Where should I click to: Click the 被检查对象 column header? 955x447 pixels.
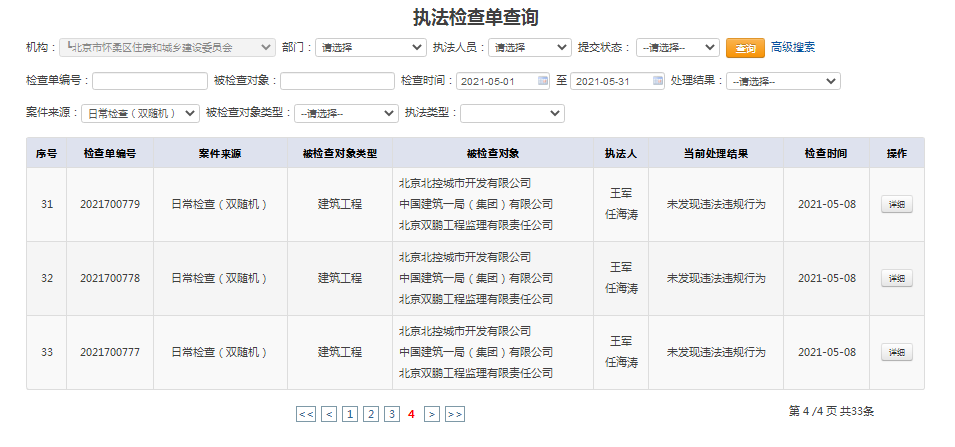(493, 153)
